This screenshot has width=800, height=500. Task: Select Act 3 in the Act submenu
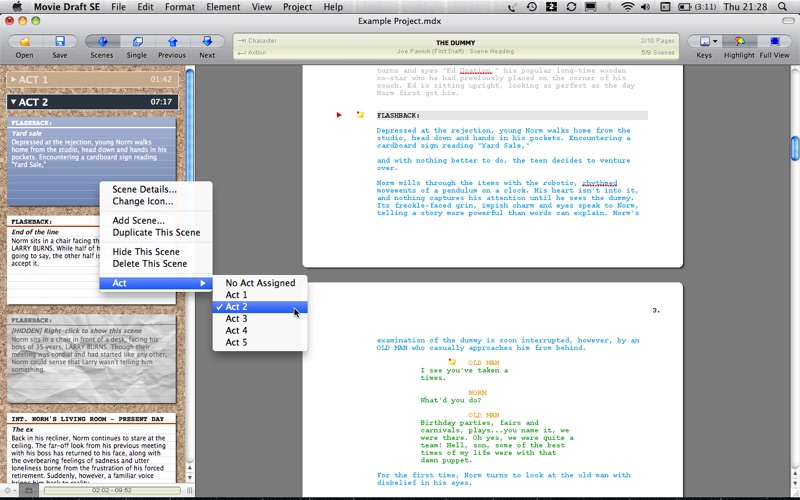236,319
